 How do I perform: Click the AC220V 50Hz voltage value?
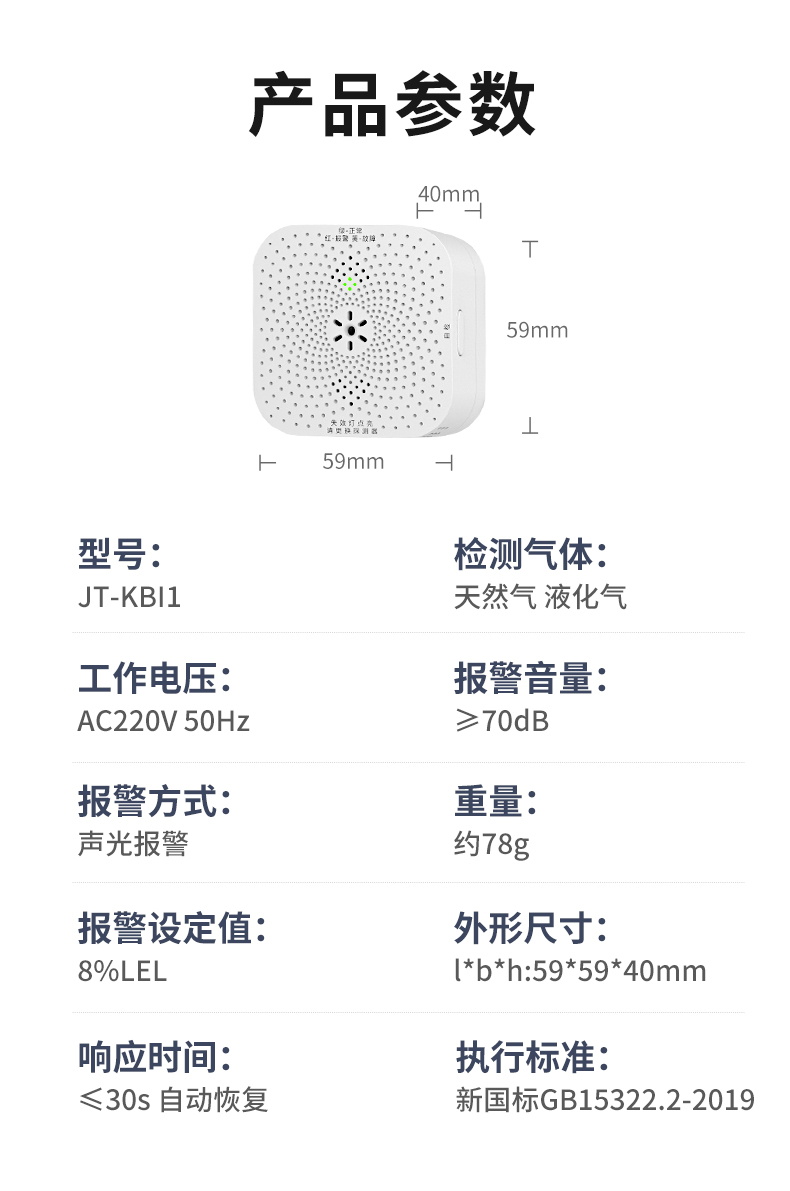pos(163,721)
